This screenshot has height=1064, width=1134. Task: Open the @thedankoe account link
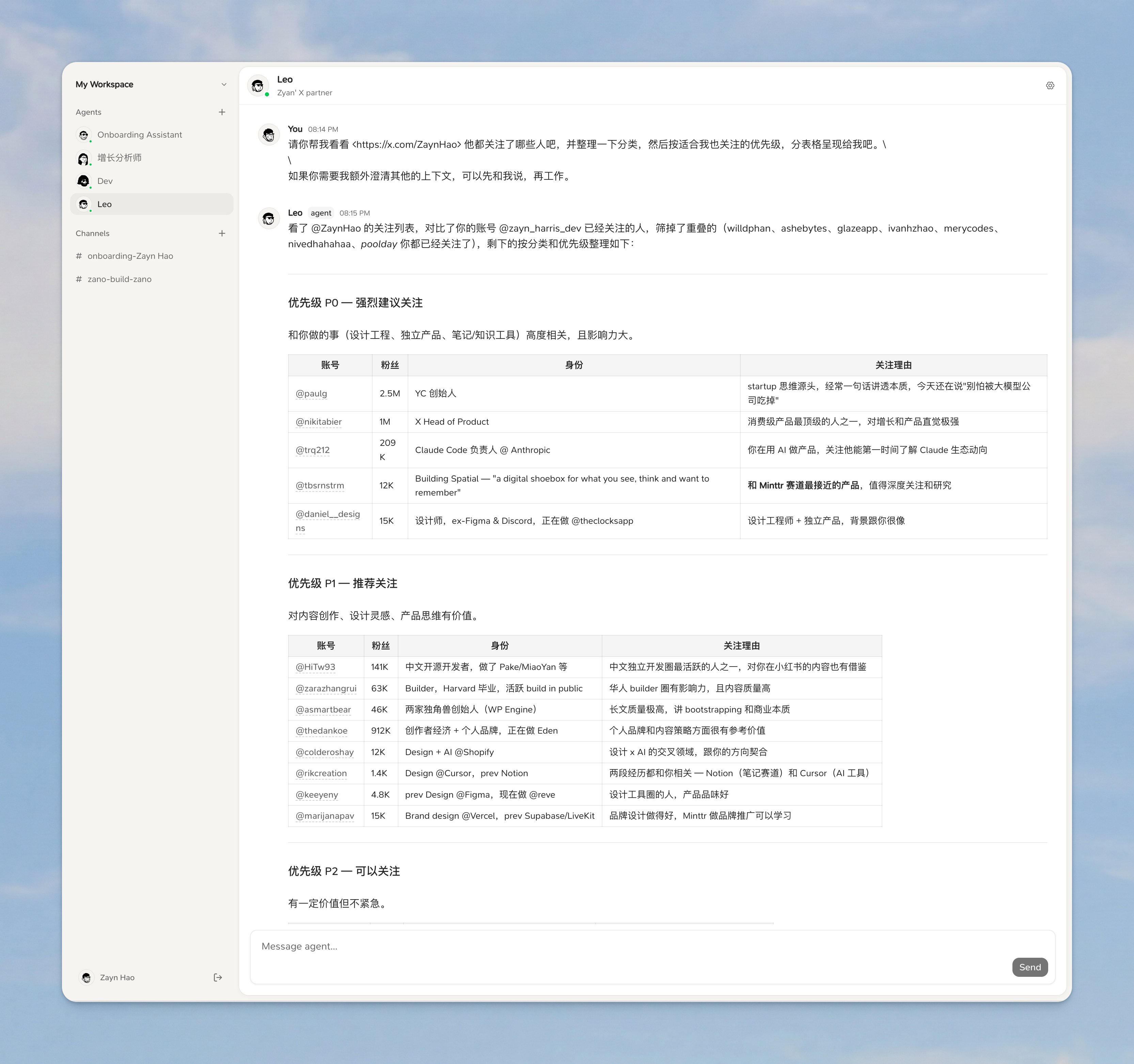coord(321,731)
